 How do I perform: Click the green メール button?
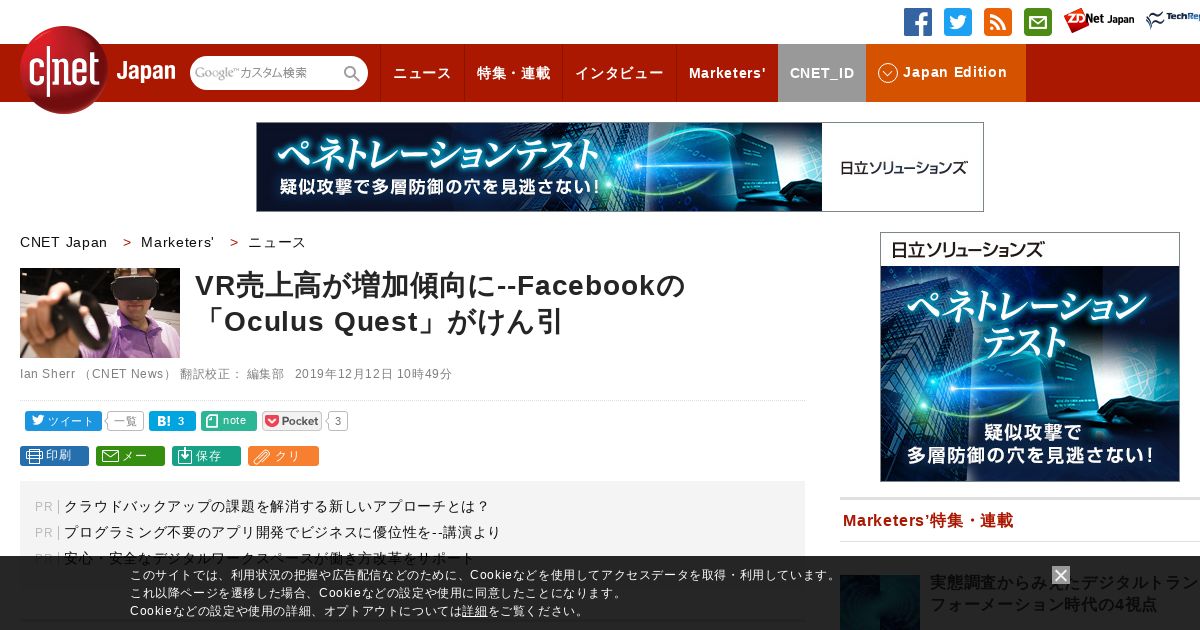click(130, 456)
